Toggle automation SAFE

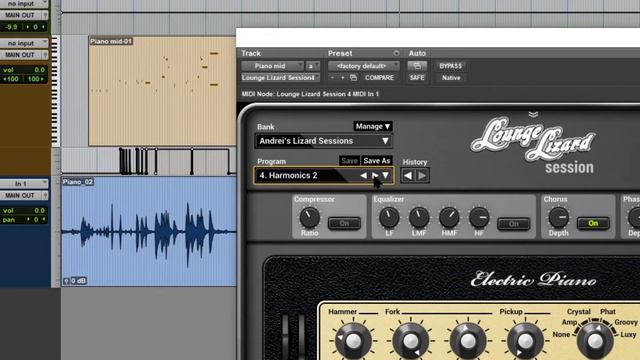[417, 78]
